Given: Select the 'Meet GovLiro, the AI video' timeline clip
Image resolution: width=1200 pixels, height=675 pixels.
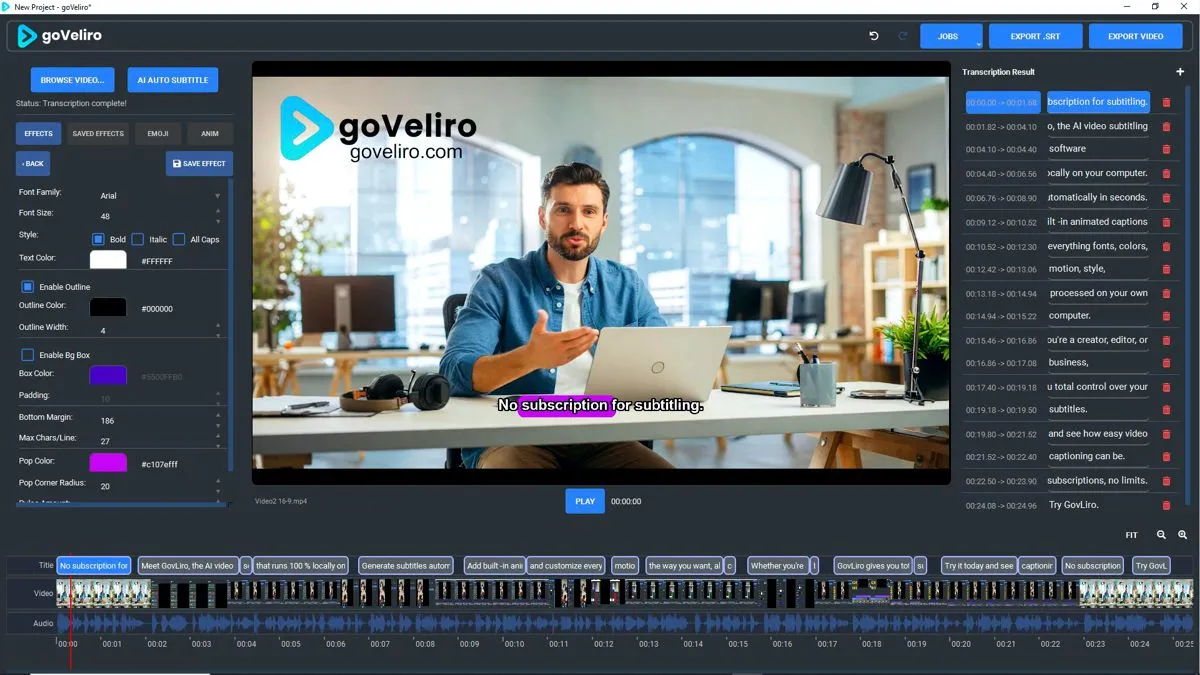Looking at the screenshot, I should (x=187, y=566).
